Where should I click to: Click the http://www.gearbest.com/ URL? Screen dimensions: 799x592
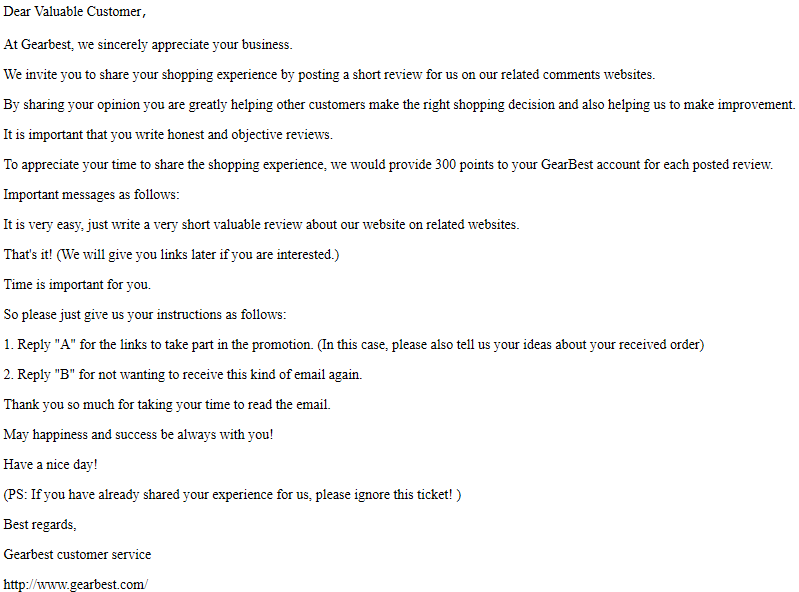click(75, 584)
